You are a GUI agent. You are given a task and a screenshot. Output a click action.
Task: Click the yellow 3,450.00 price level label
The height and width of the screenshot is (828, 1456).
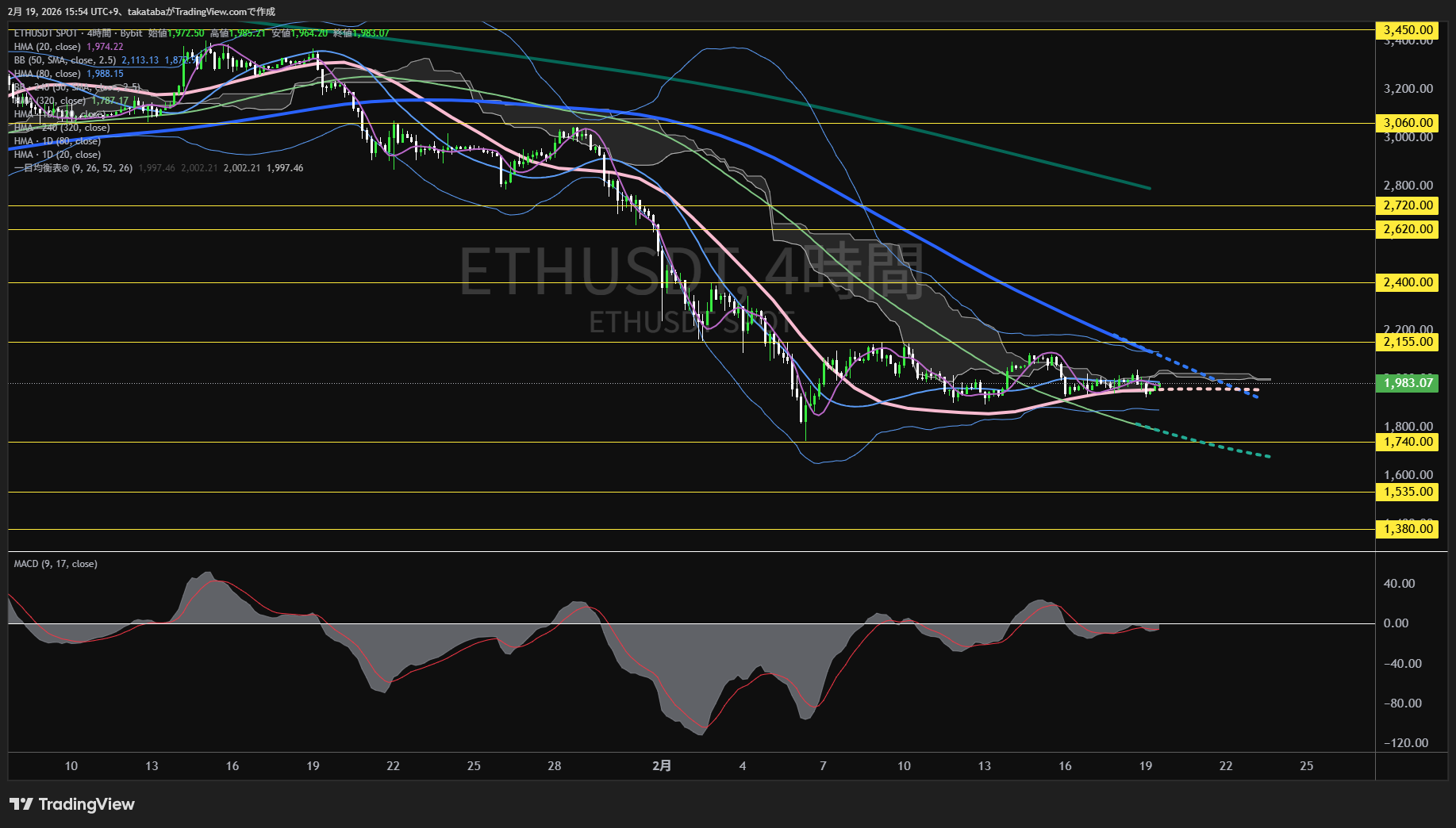point(1408,30)
